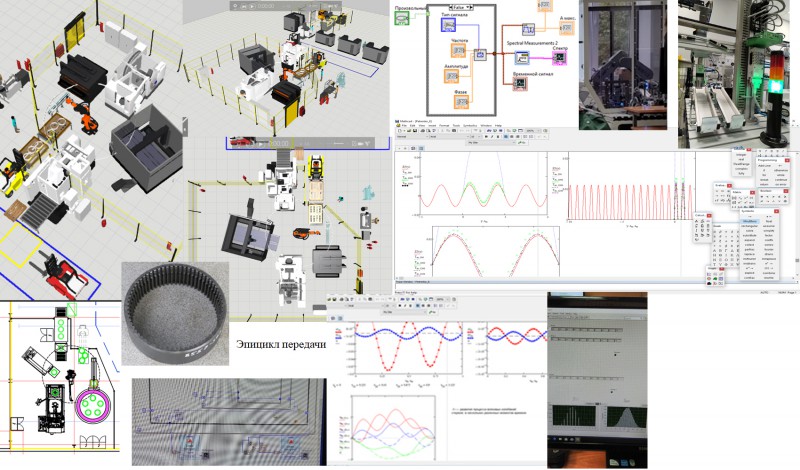This screenshot has width=800, height=470.
Task: Open View menu in upper Mathcad window
Action: [x=422, y=126]
